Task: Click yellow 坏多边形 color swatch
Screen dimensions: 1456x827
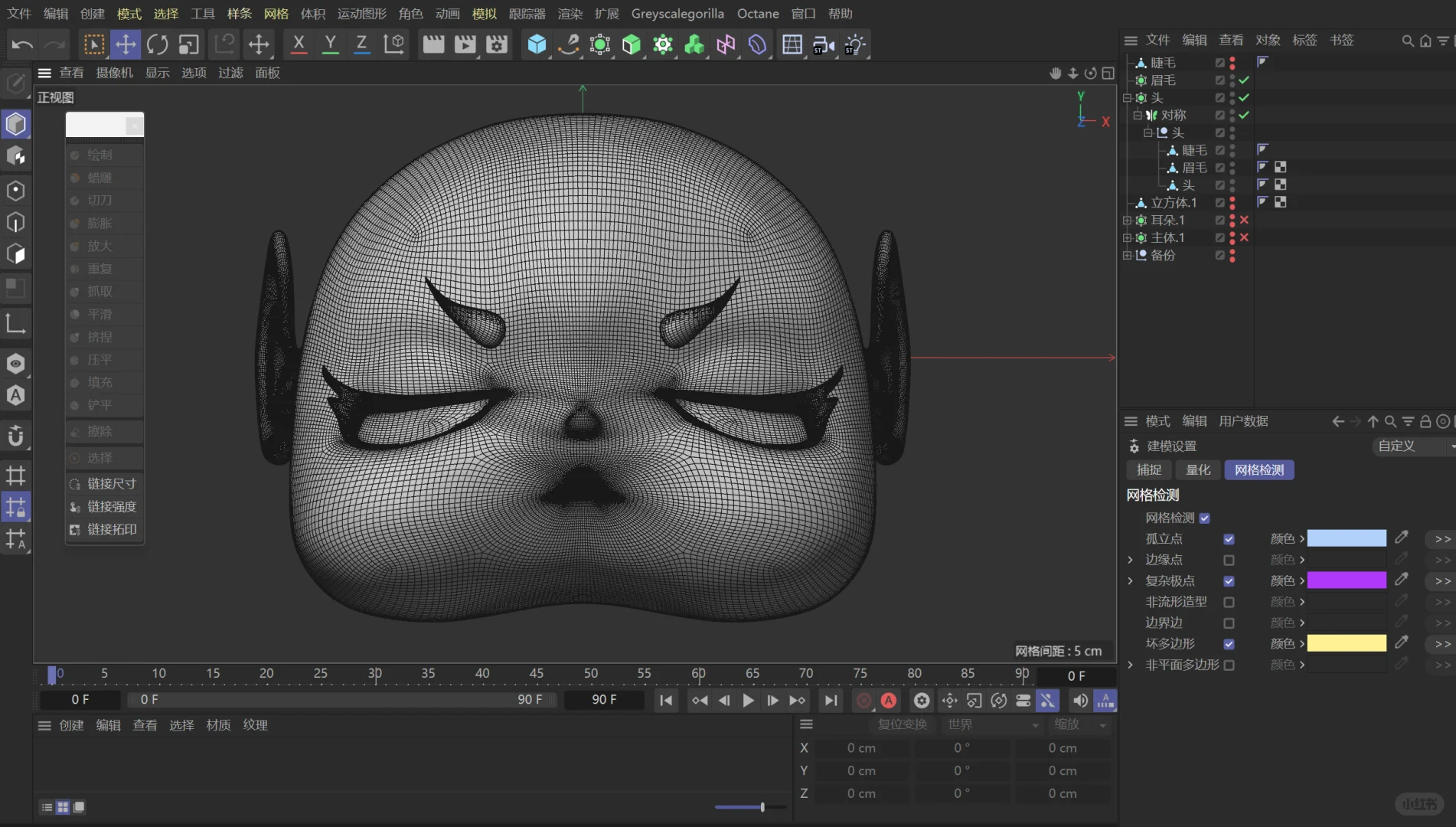Action: [x=1347, y=643]
